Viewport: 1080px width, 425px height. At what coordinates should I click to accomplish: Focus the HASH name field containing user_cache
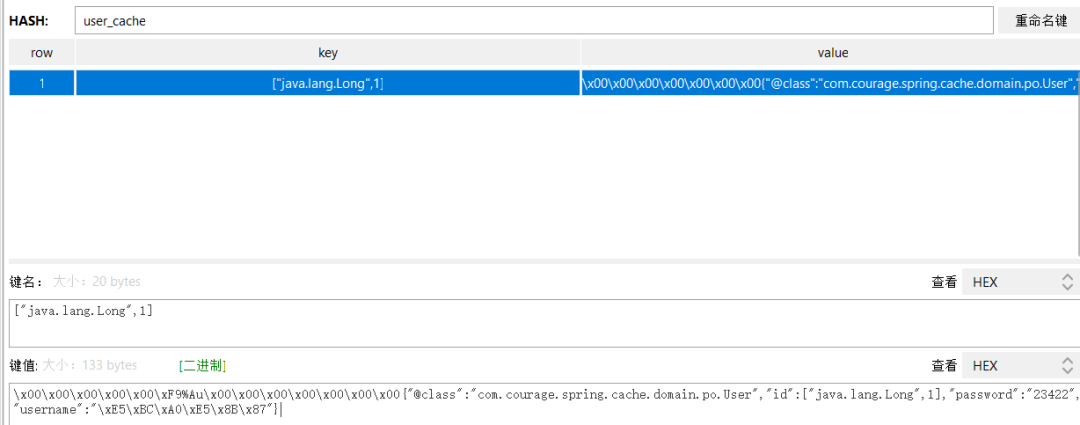tap(532, 20)
